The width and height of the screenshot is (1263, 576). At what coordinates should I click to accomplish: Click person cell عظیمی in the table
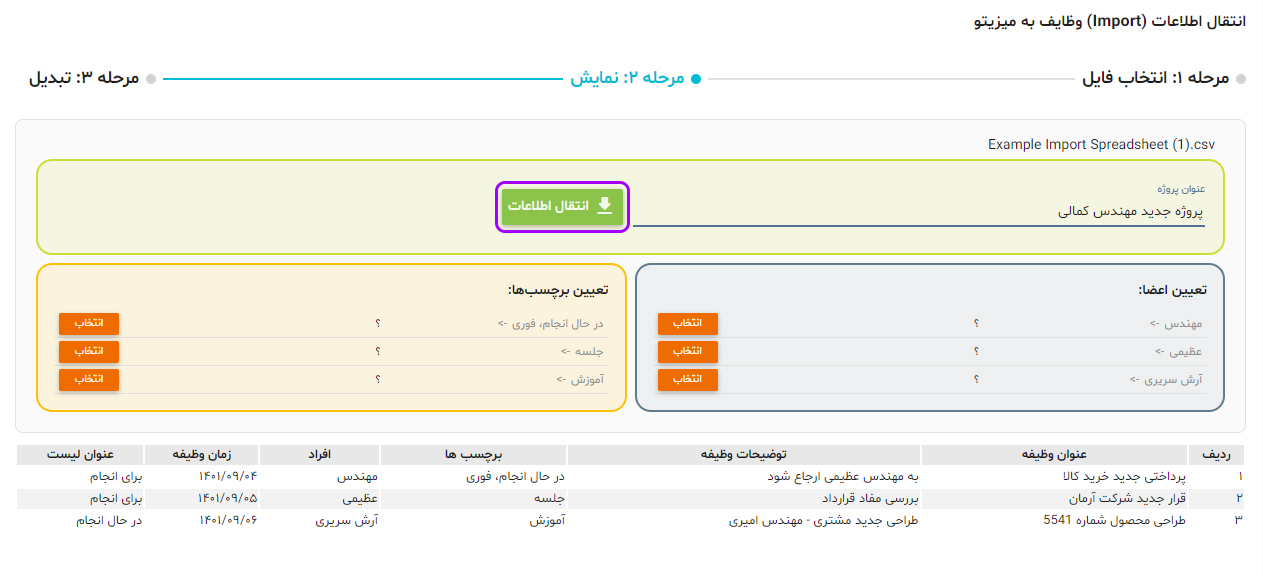360,498
